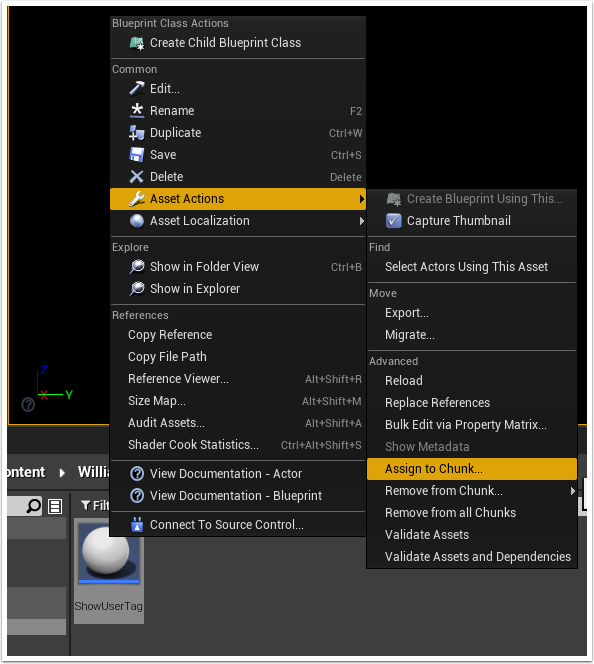Click the Show in Explorer magnifier icon
Viewport: 594px width, 664px height.
(136, 288)
